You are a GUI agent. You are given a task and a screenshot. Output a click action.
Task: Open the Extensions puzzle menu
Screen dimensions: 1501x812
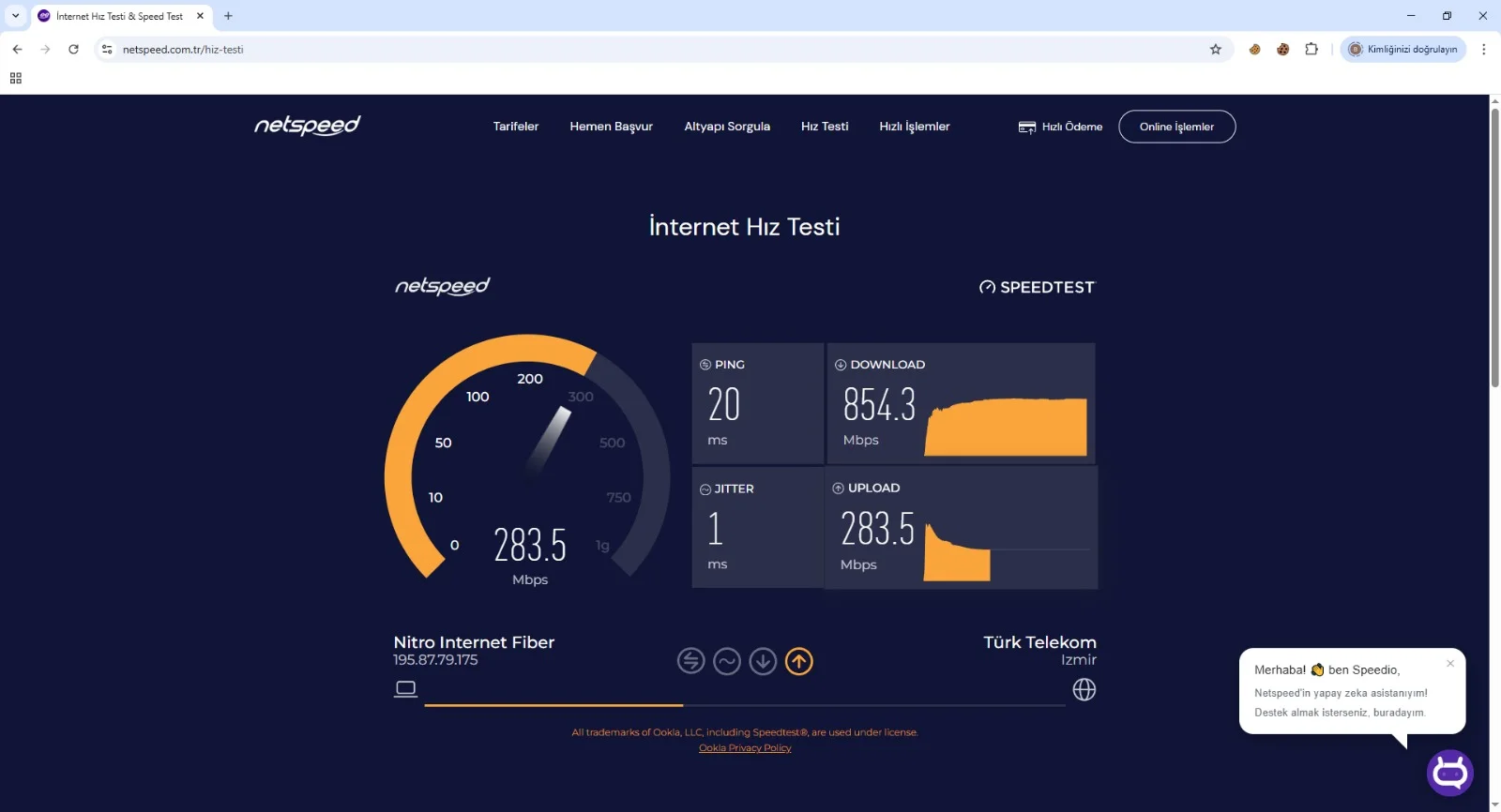click(x=1311, y=50)
